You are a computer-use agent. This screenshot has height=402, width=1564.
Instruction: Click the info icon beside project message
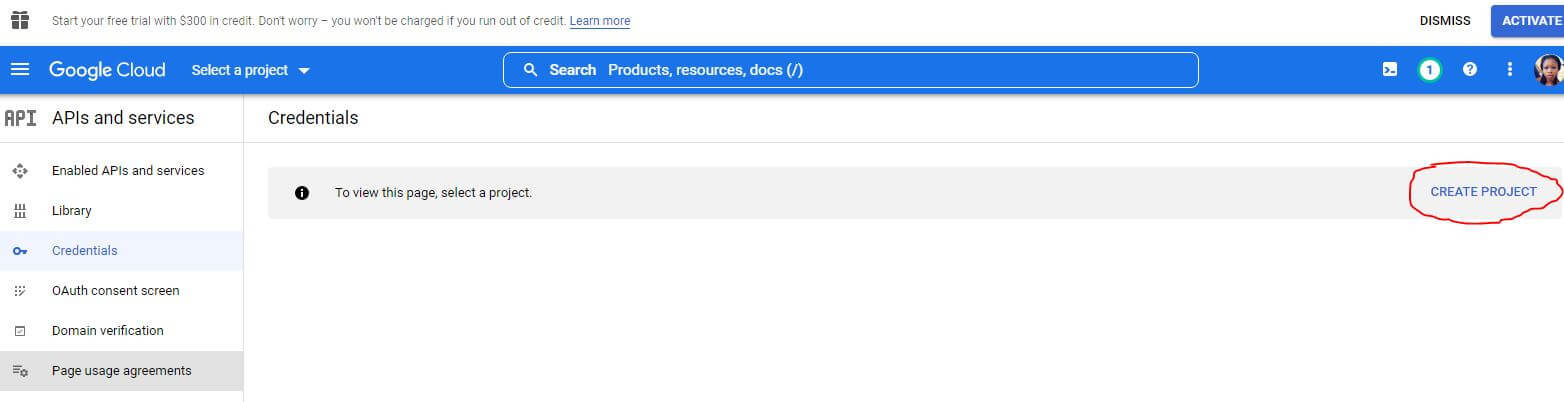click(x=302, y=192)
